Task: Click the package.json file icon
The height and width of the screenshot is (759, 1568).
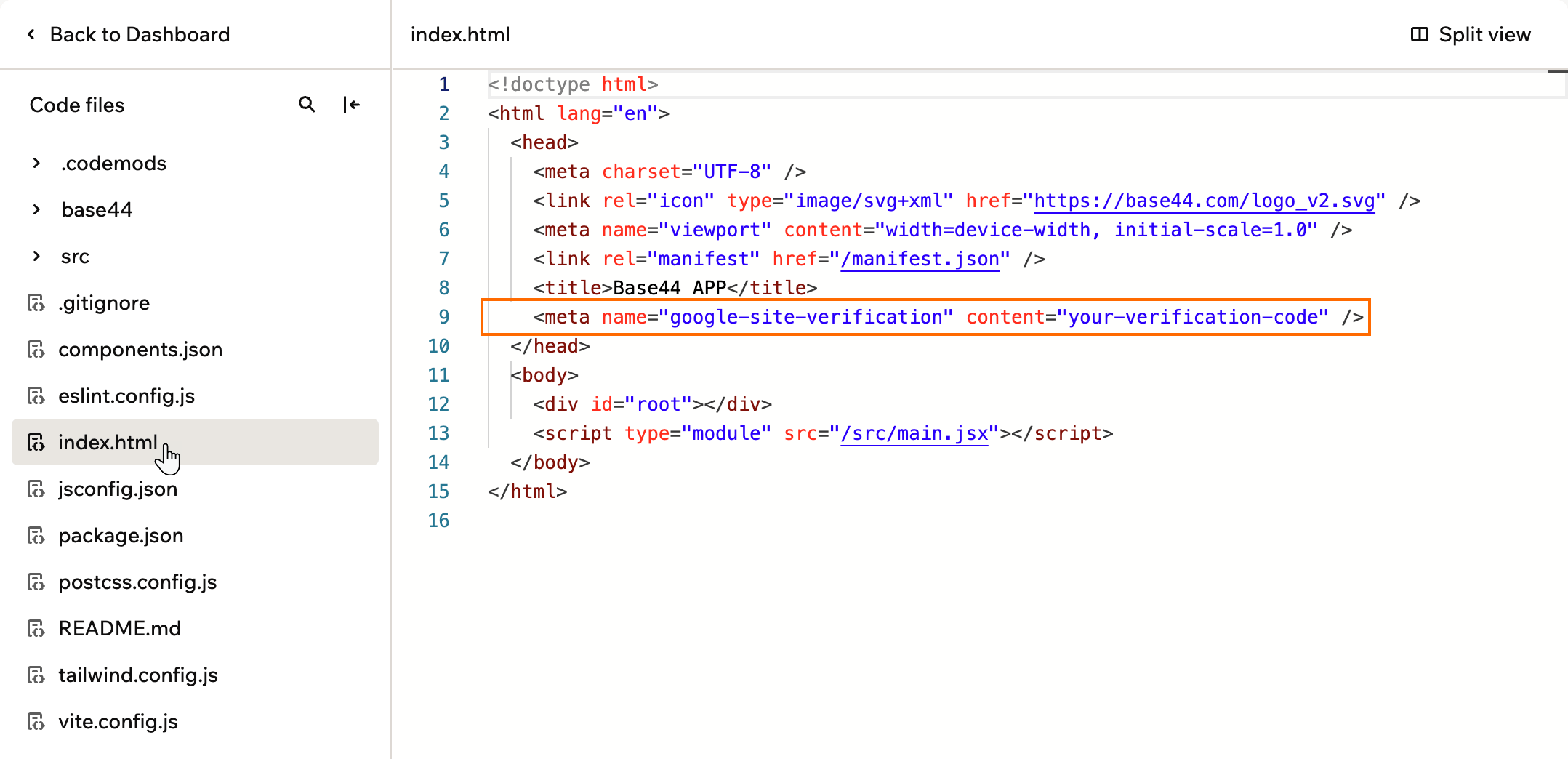Action: (36, 536)
